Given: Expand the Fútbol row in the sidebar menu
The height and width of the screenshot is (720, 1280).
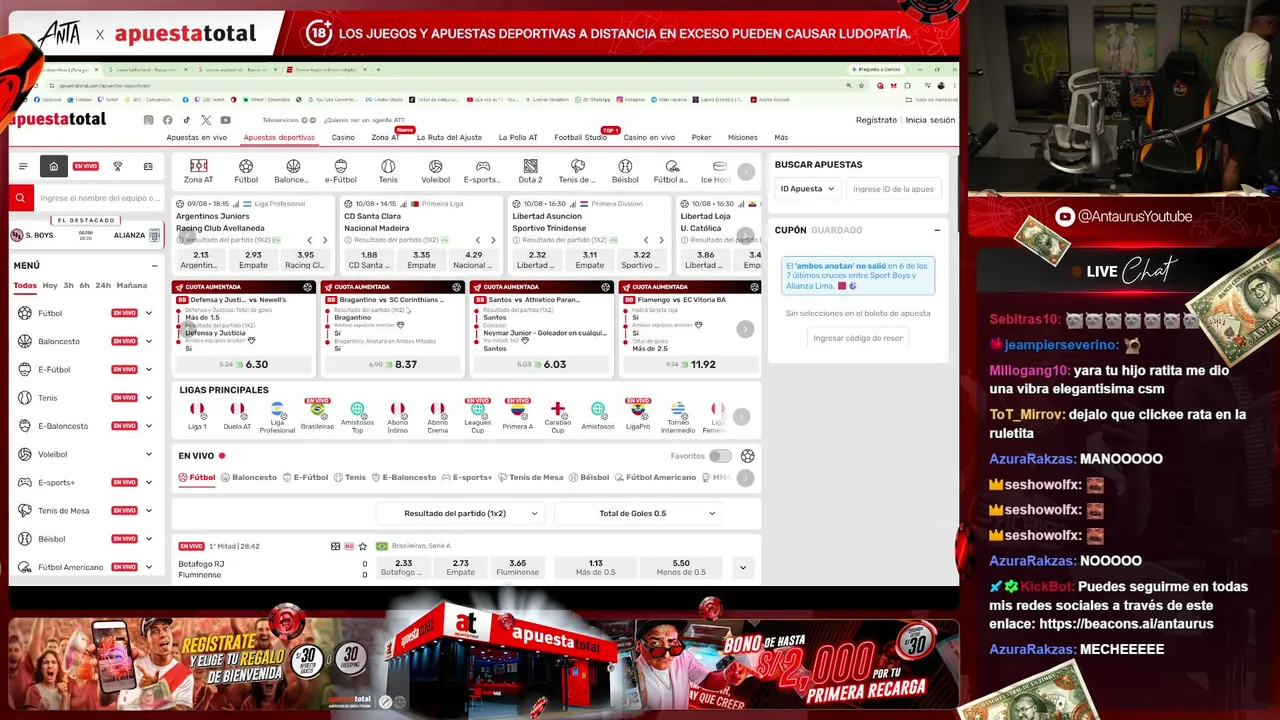Looking at the screenshot, I should tap(149, 313).
